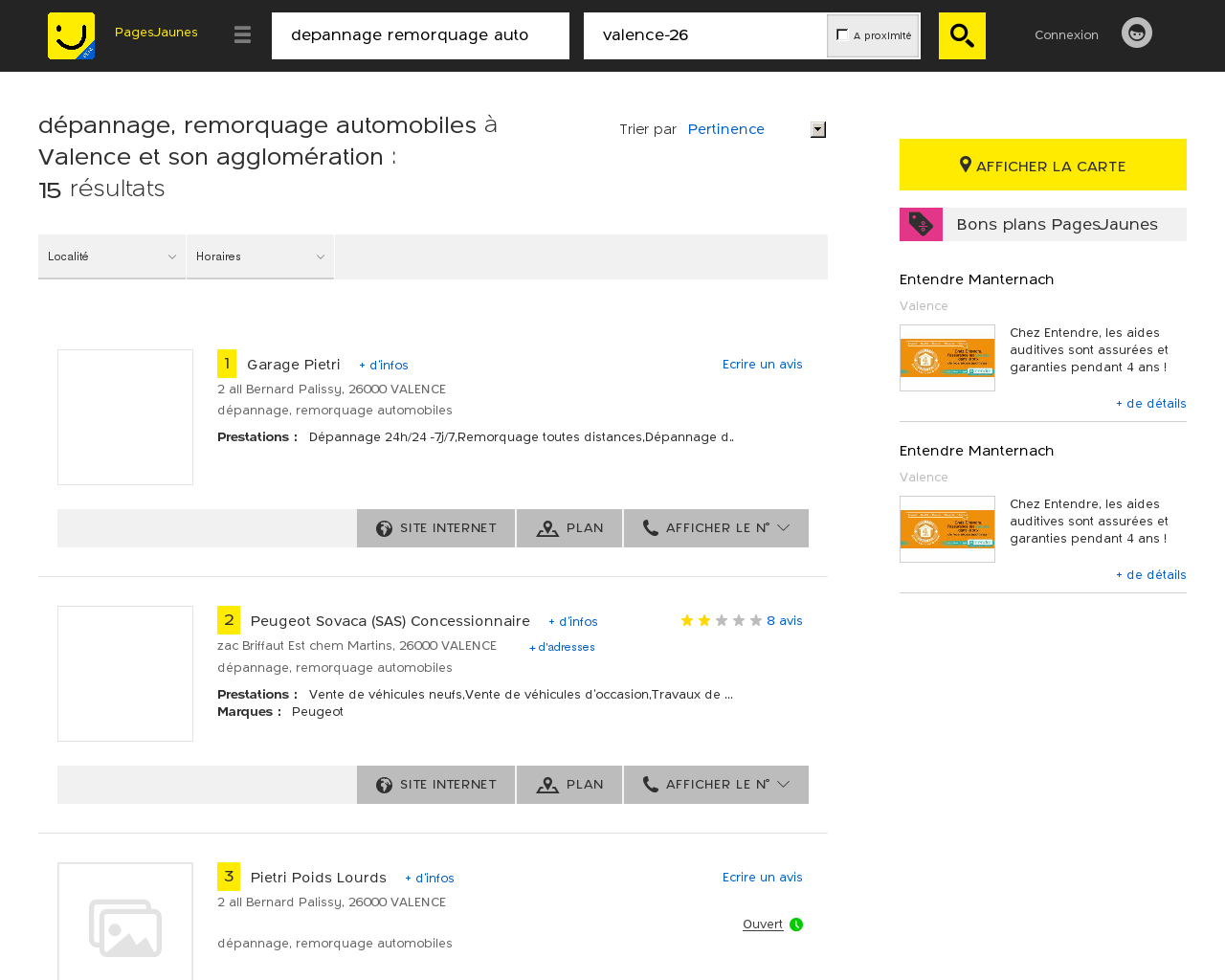Click the Afficher la carte button
The height and width of the screenshot is (980, 1225).
(1043, 165)
